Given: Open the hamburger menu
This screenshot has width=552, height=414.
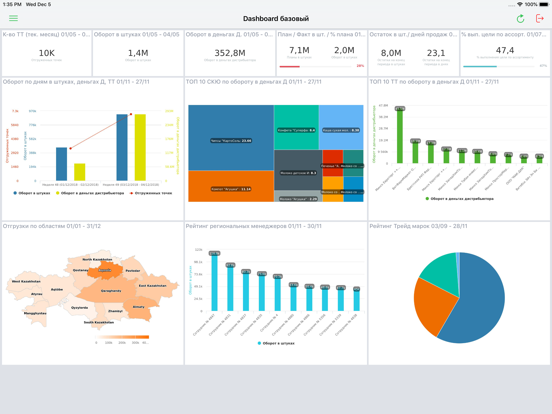Looking at the screenshot, I should [x=13, y=18].
